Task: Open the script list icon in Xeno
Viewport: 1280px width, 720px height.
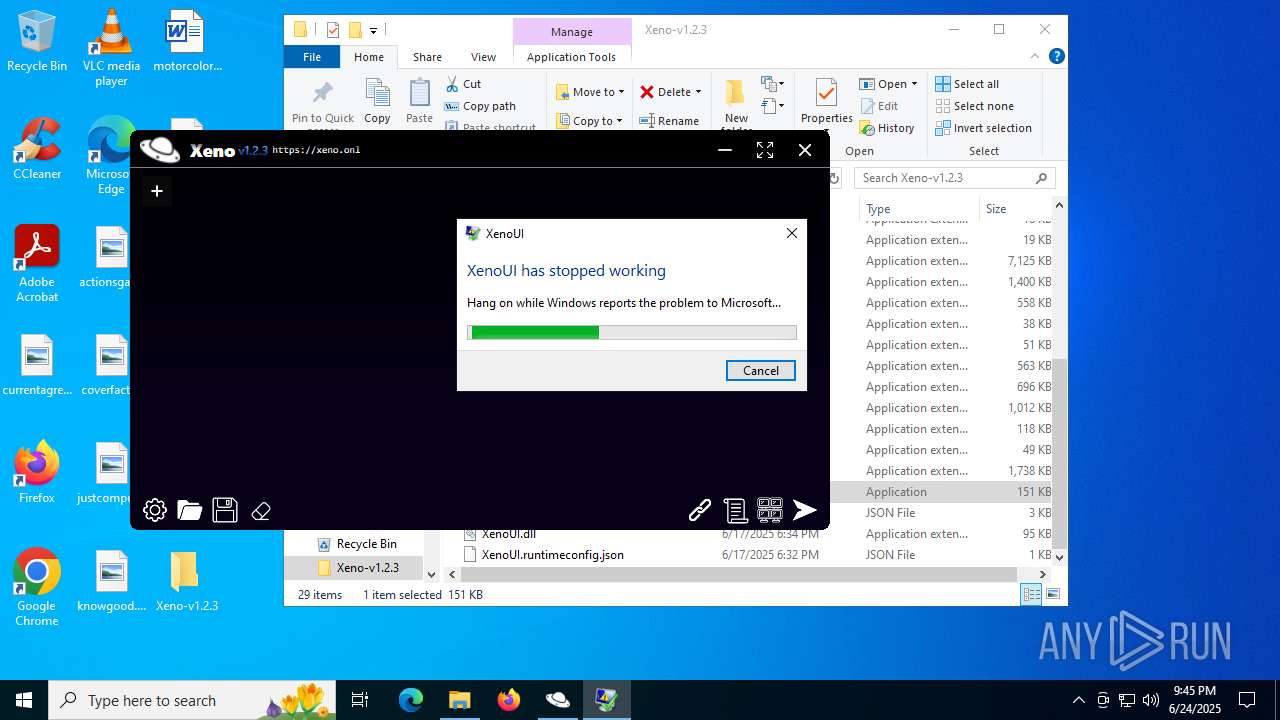Action: [735, 511]
